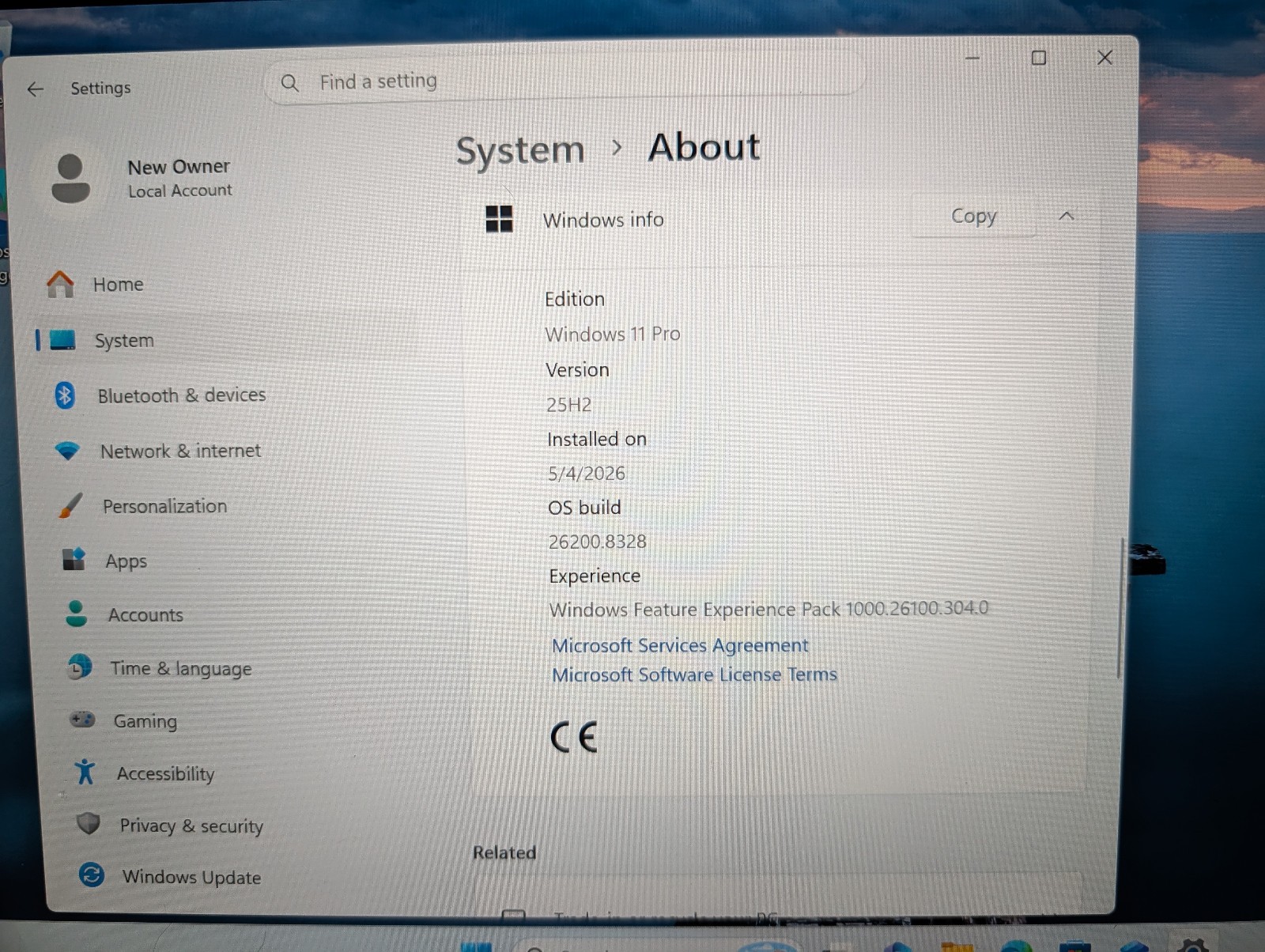Copy the Windows info details
Screen dimensions: 1265x952
973,216
